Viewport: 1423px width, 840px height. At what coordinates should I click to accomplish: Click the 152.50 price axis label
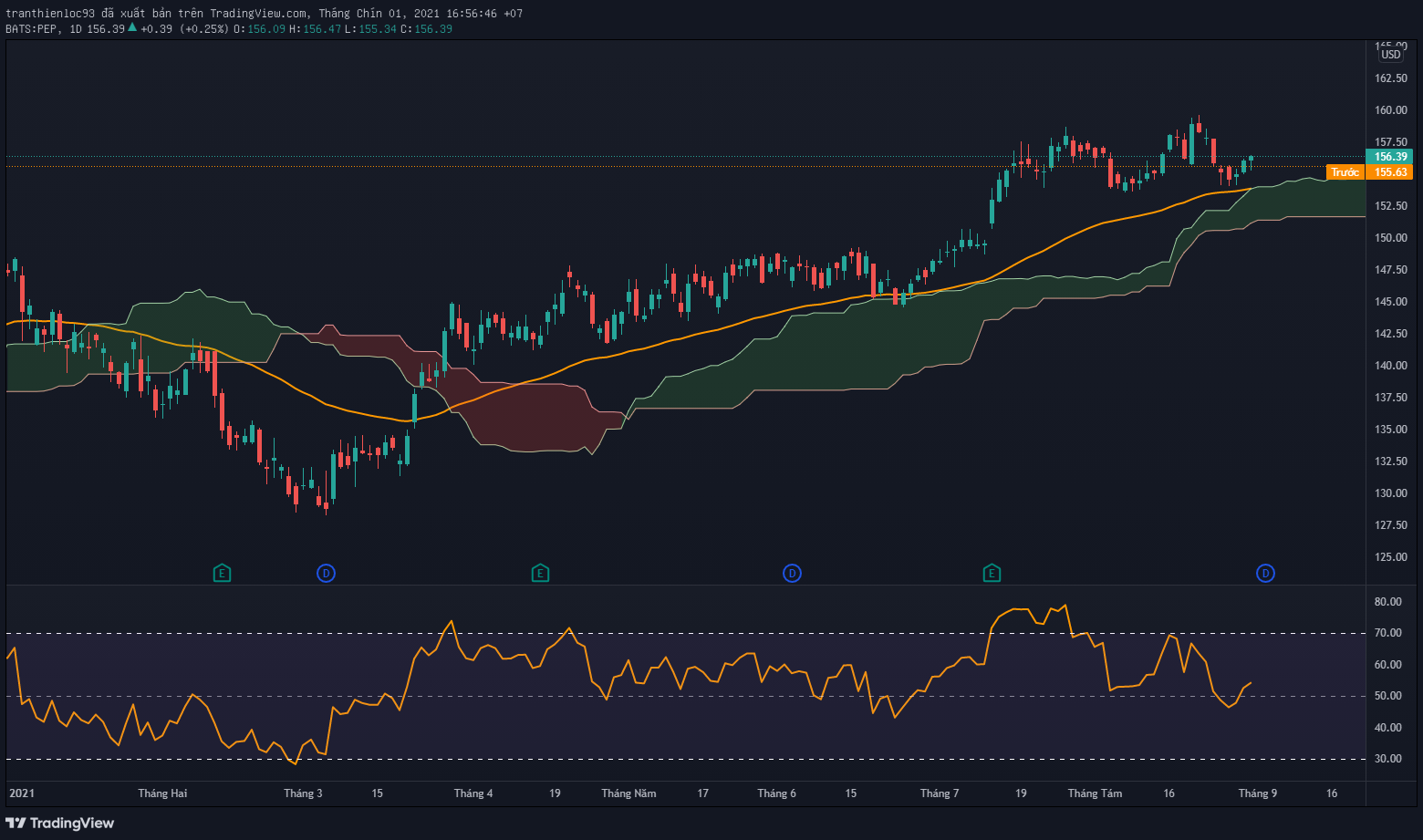[x=1391, y=206]
